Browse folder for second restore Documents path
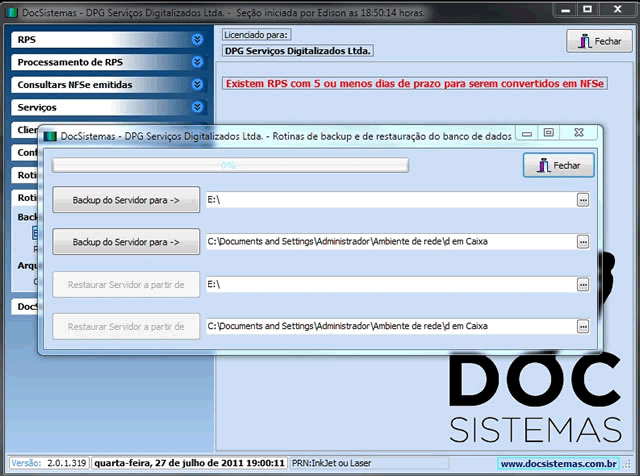Image resolution: width=640 pixels, height=476 pixels. tap(583, 326)
